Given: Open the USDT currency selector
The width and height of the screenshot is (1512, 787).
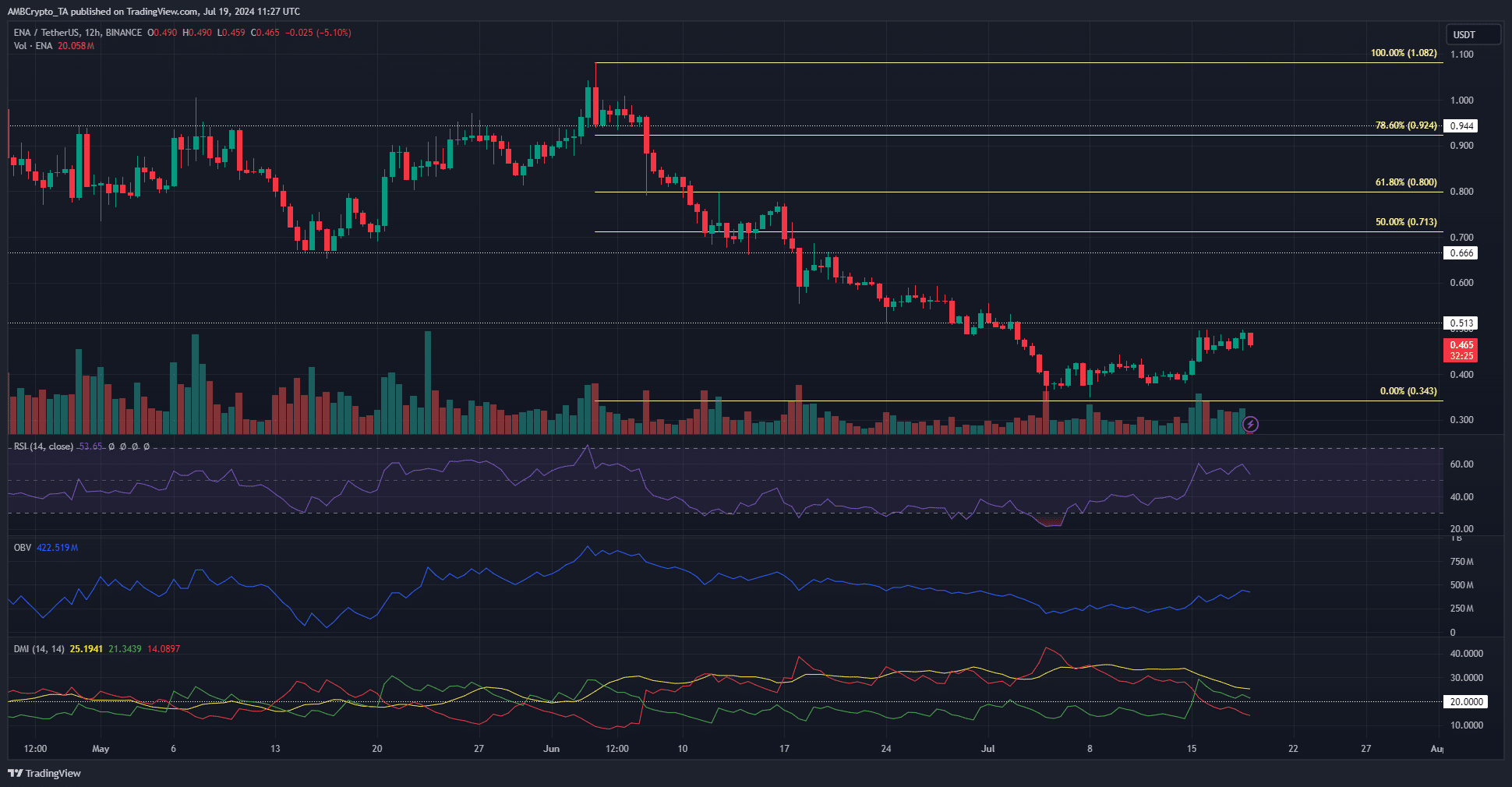Looking at the screenshot, I should point(1474,34).
